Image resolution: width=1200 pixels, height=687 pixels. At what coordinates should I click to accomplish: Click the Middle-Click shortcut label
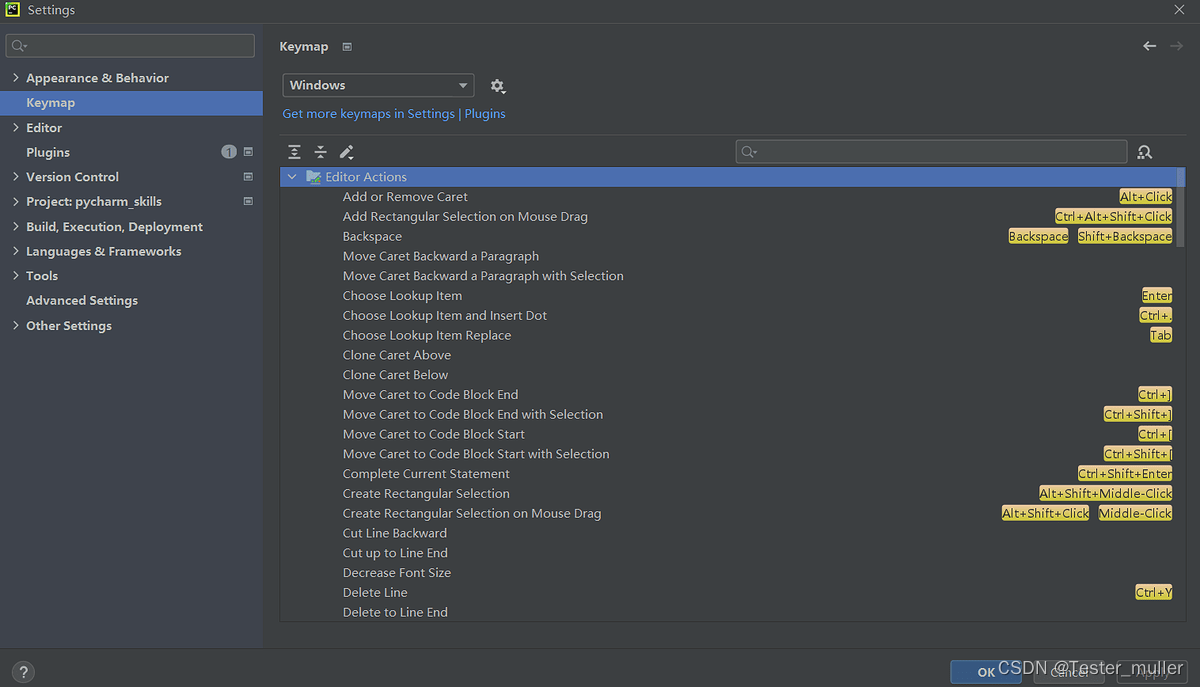(1135, 514)
